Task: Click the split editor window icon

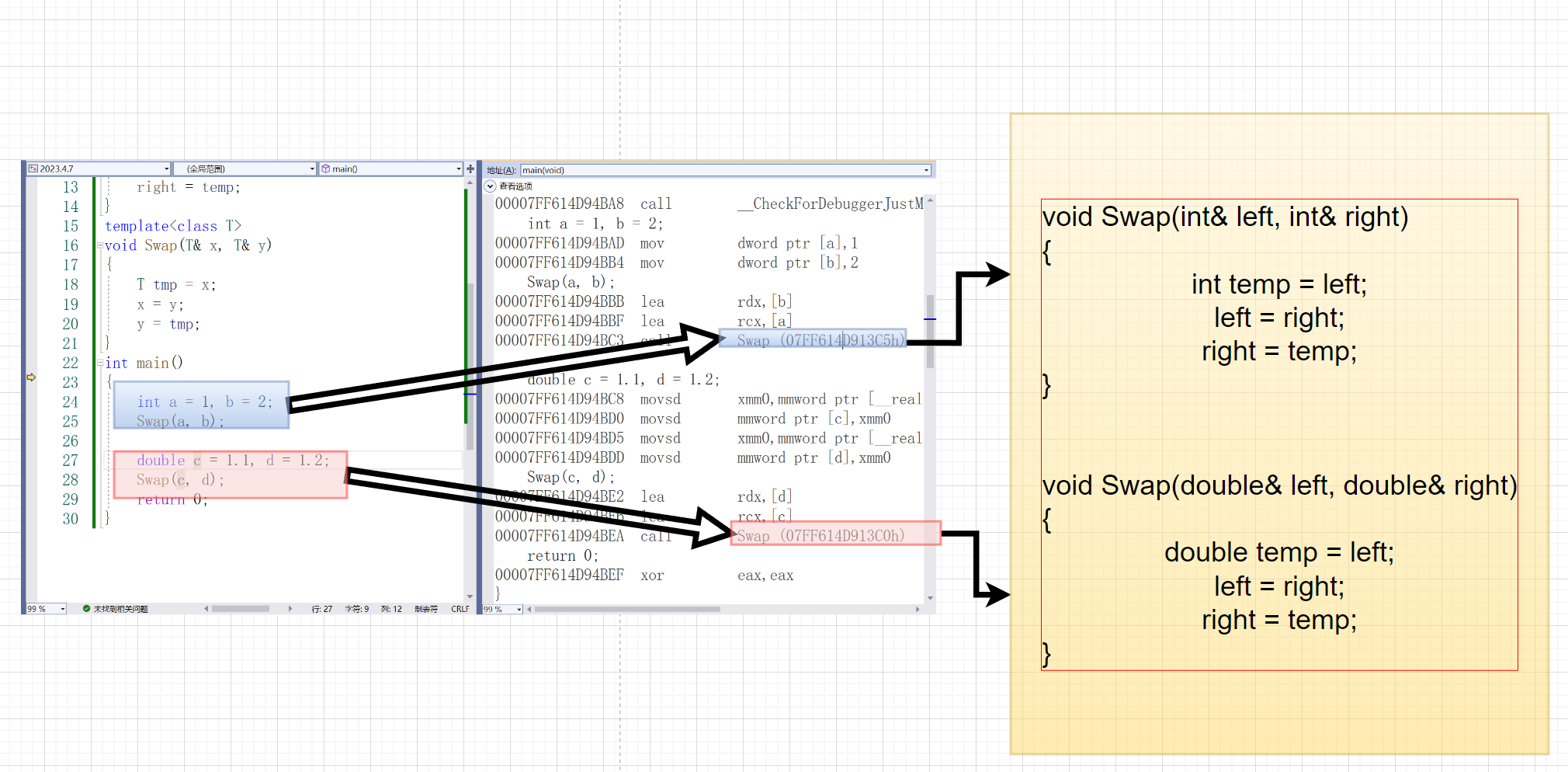Action: click(x=470, y=169)
